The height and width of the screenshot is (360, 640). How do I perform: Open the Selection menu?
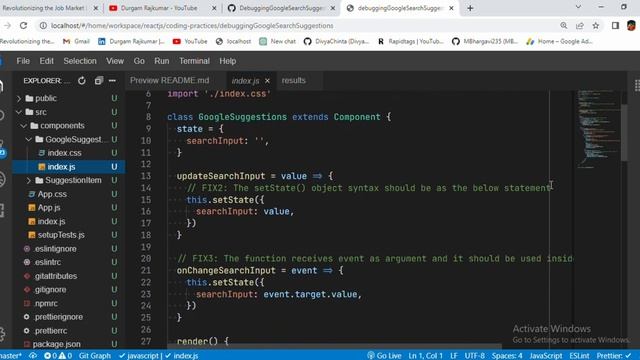[x=80, y=61]
